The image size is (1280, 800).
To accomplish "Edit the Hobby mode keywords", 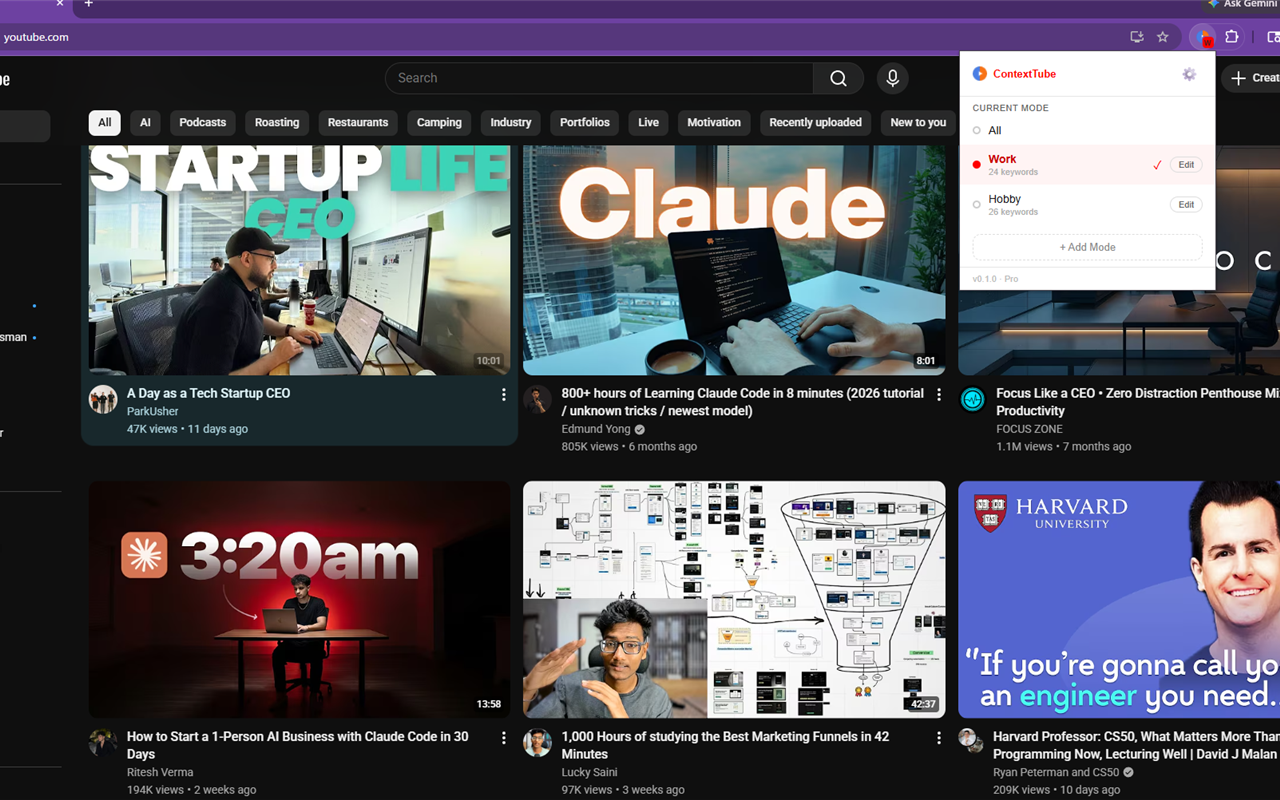I will point(1186,205).
